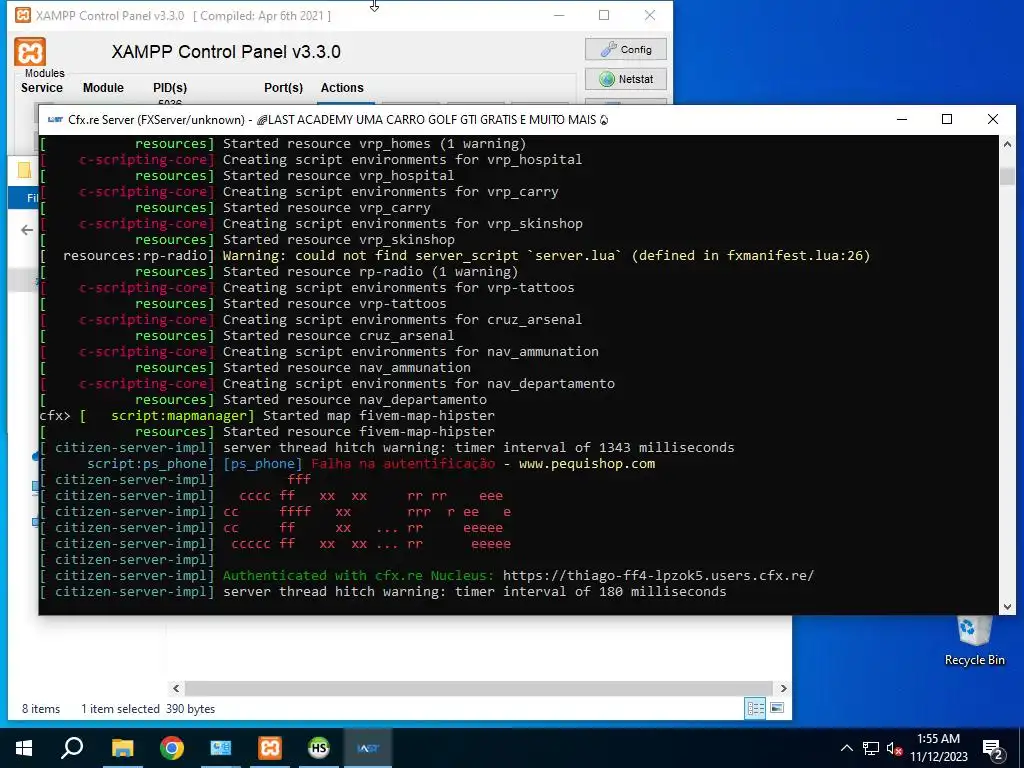Image resolution: width=1024 pixels, height=768 pixels.
Task: Open Netstat in XAMPP Control Panel
Action: pyautogui.click(x=626, y=79)
